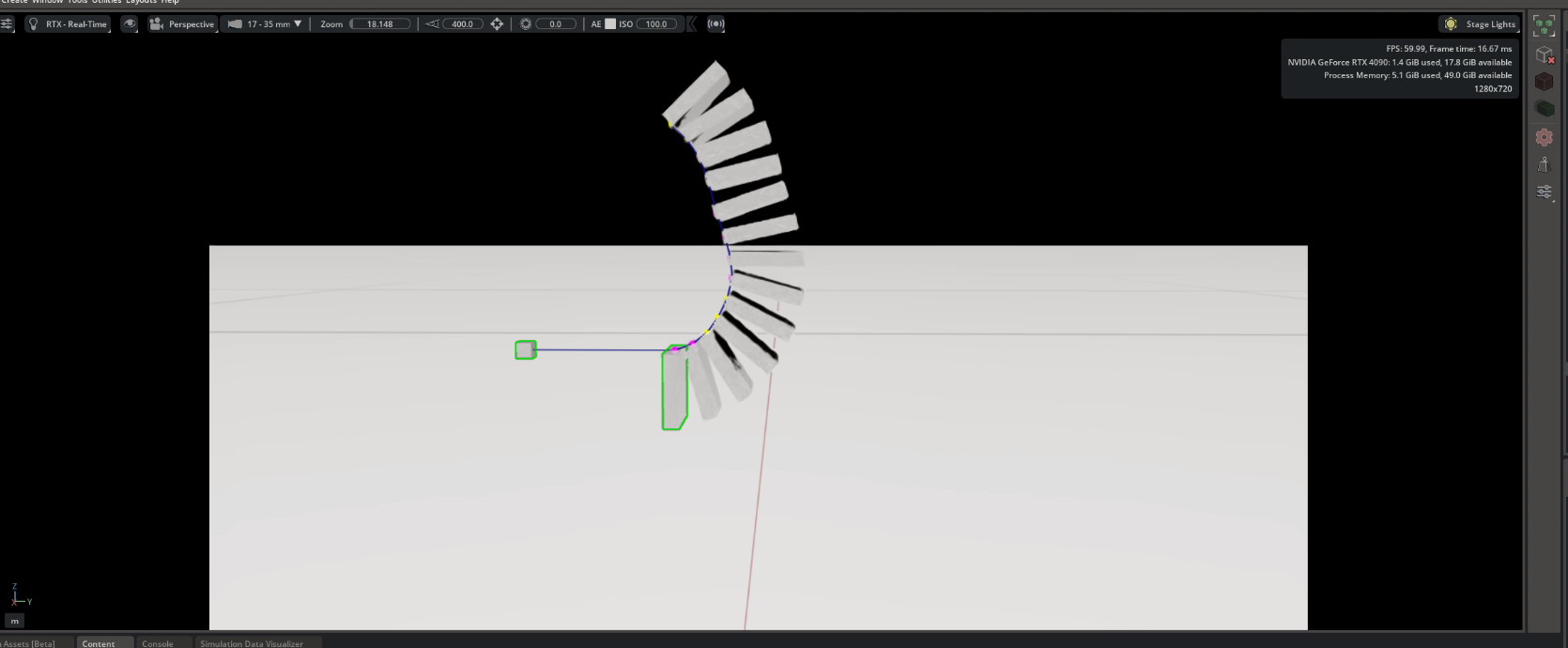The height and width of the screenshot is (648, 1568).
Task: Click the XYZ axis gizmo
Action: (20, 595)
